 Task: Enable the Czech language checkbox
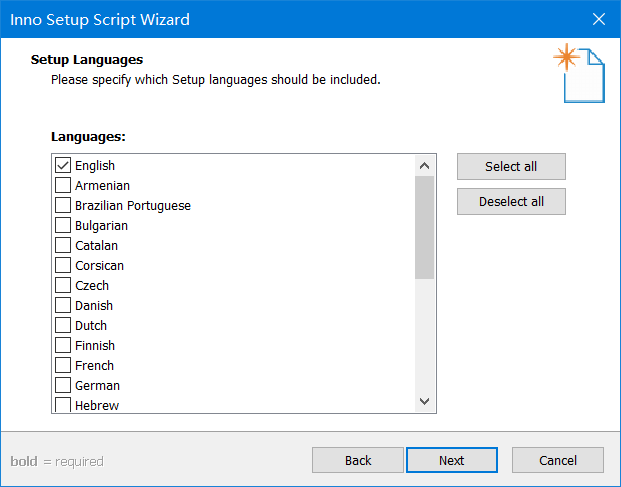point(63,285)
